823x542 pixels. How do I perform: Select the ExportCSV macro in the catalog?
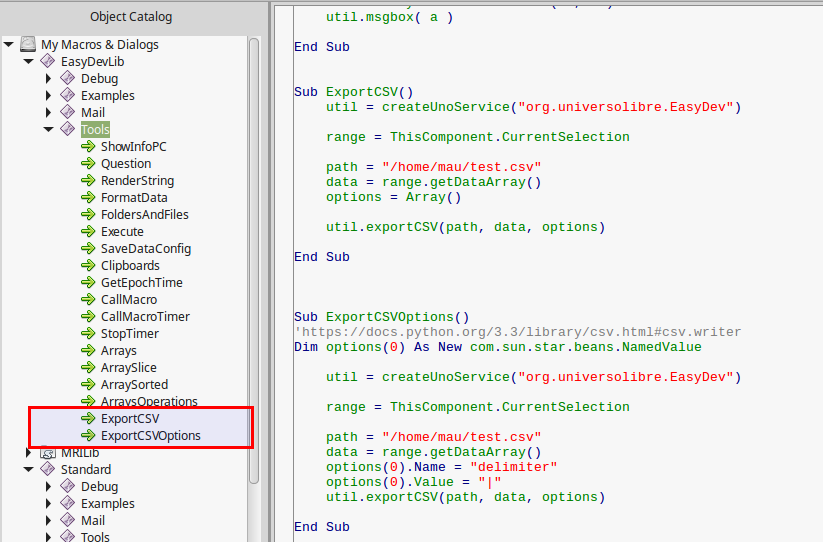click(x=129, y=419)
